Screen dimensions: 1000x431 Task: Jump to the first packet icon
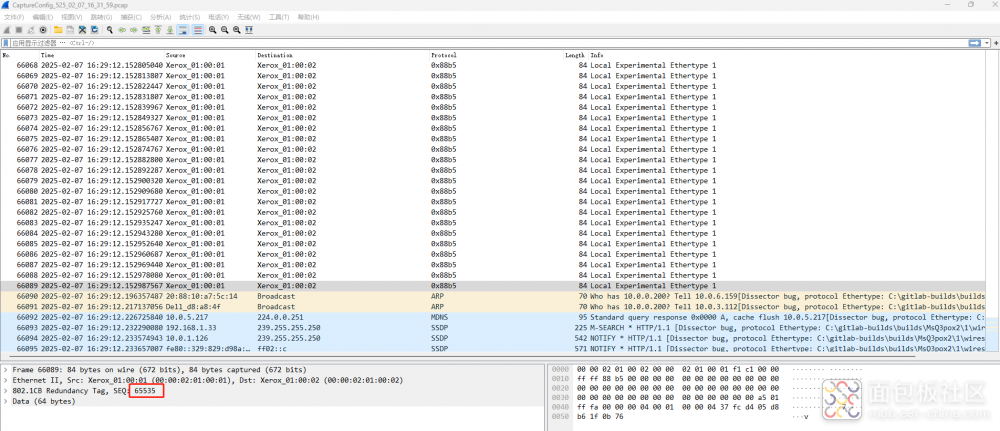point(158,30)
